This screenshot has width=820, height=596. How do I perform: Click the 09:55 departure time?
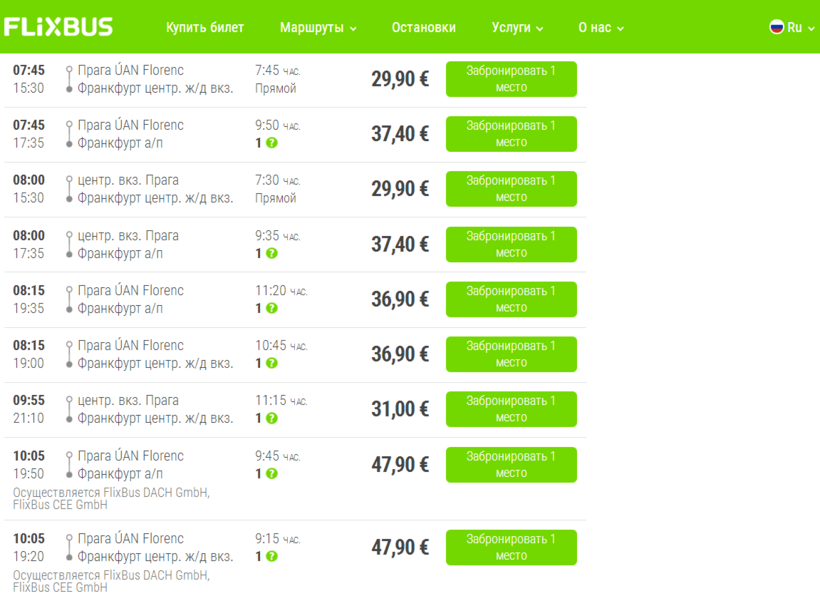coord(29,400)
